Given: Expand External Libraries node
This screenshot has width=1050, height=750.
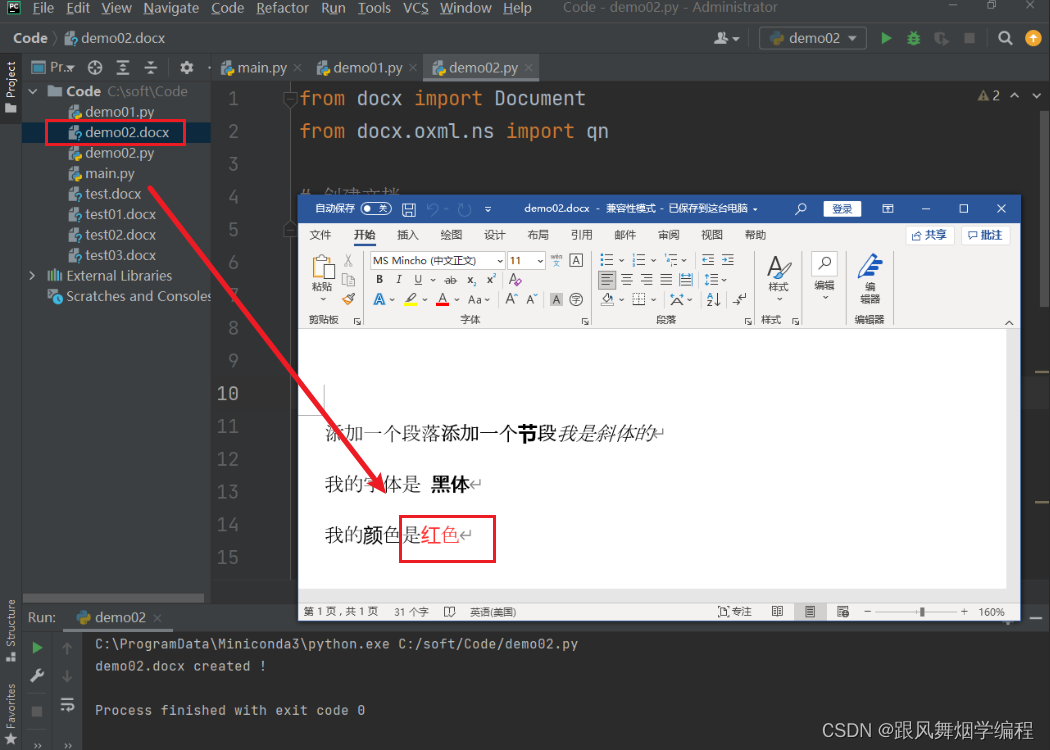Looking at the screenshot, I should click(32, 276).
